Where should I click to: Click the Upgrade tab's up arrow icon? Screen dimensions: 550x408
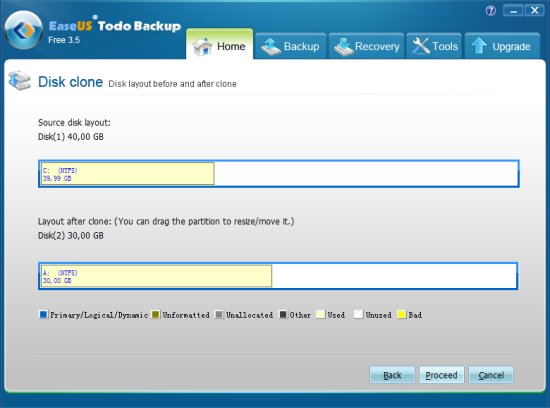click(478, 46)
